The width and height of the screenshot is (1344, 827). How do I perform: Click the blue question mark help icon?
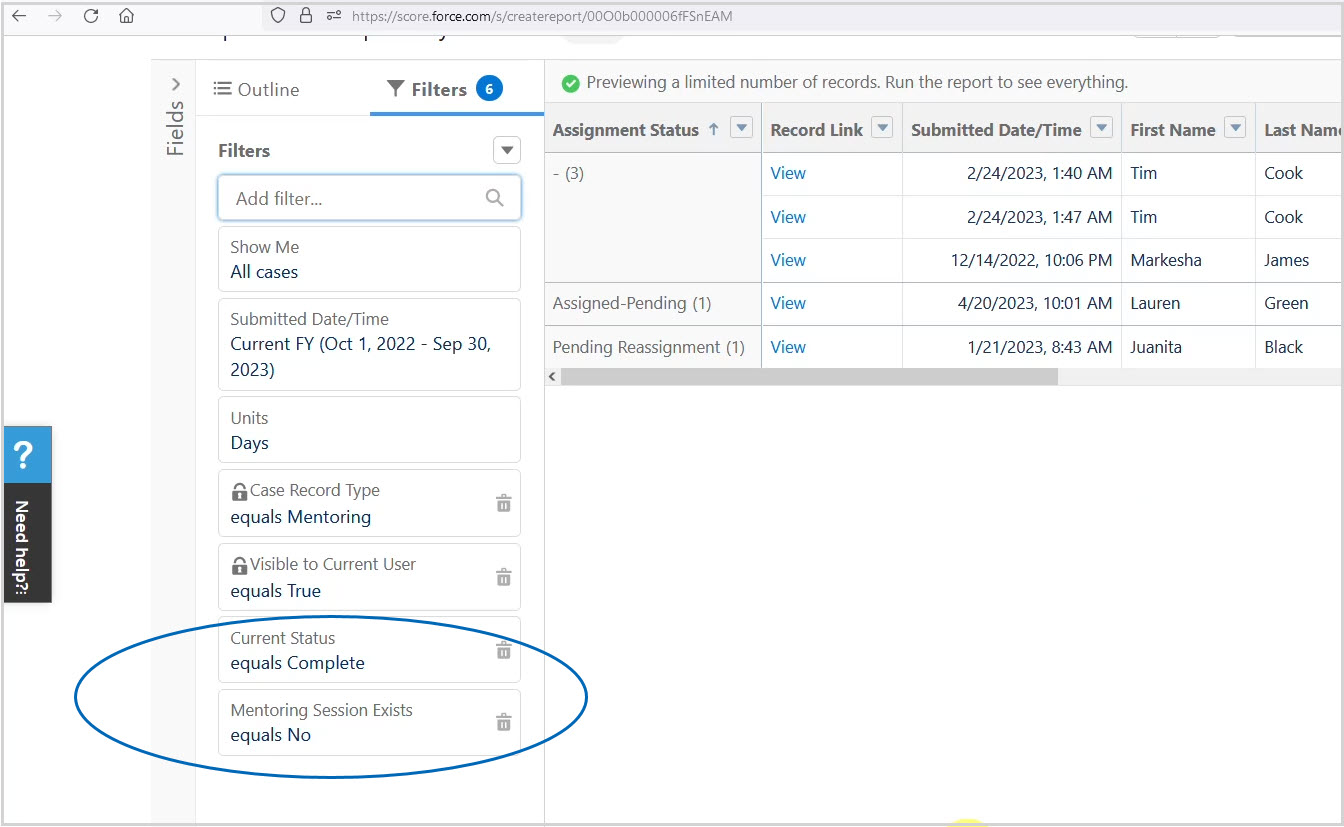point(25,457)
